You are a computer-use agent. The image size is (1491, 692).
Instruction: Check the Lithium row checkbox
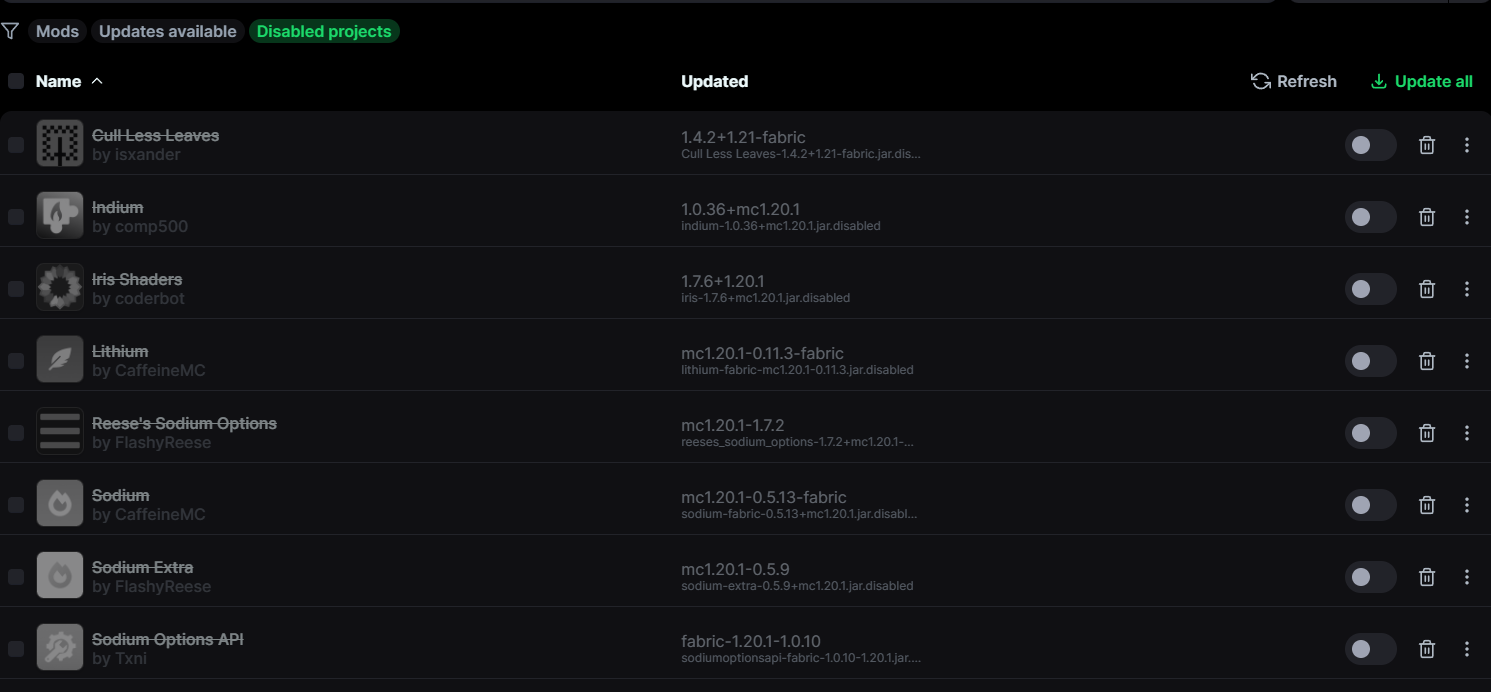pyautogui.click(x=16, y=361)
